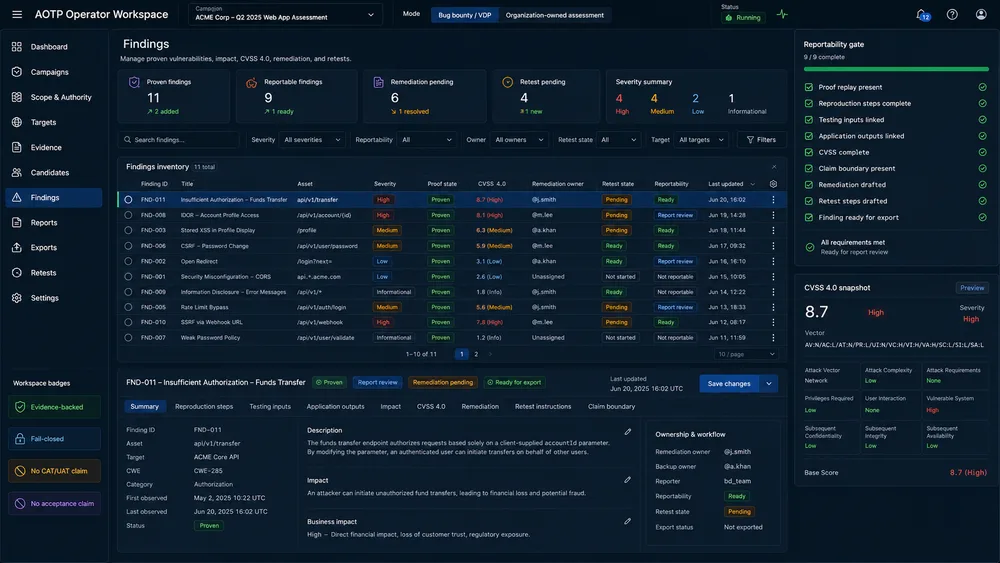Open the Campaign selector dropdown
This screenshot has width=1000, height=563.
(x=285, y=14)
